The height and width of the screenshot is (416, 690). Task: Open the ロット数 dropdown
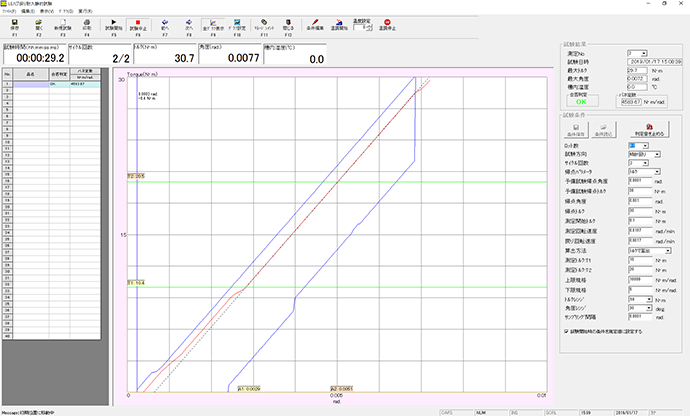click(x=645, y=146)
